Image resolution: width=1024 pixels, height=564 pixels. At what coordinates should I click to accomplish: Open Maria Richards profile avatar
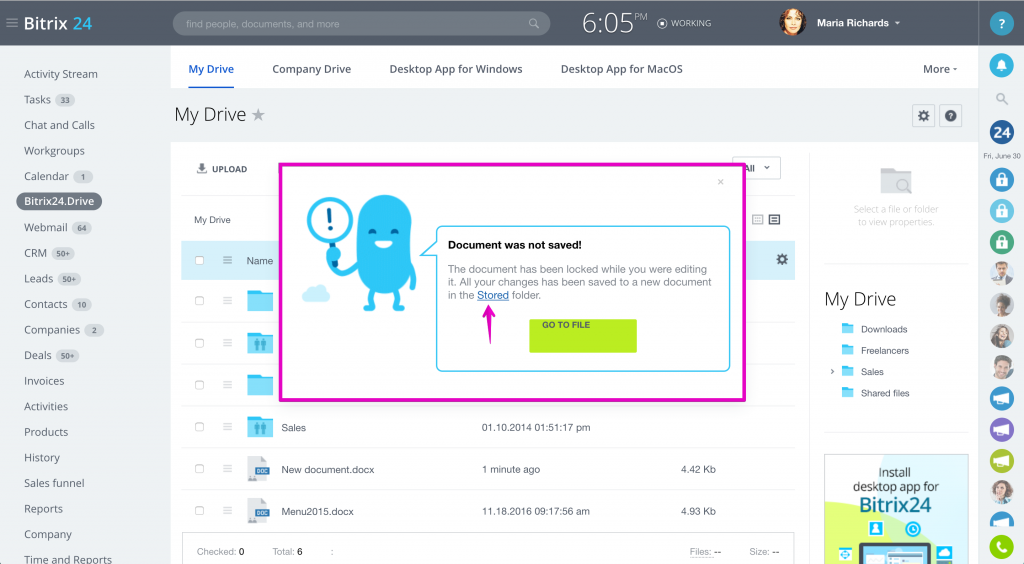pyautogui.click(x=792, y=23)
